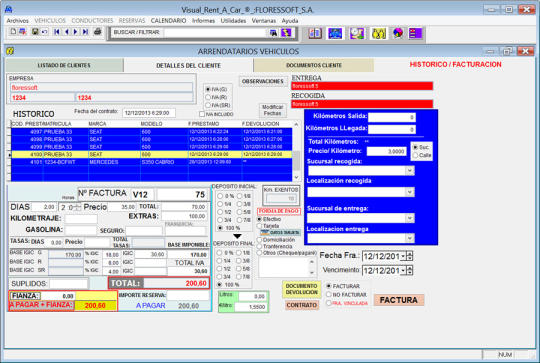This screenshot has height=363, width=540.
Task: Go to next record arrow icon
Action: (x=75, y=32)
